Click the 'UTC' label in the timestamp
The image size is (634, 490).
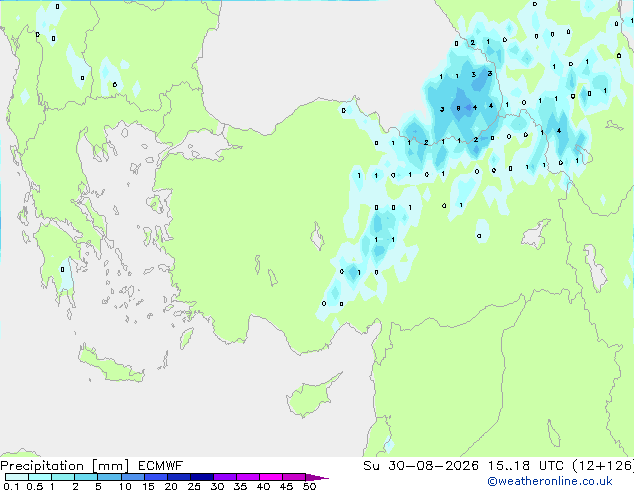click(x=551, y=466)
